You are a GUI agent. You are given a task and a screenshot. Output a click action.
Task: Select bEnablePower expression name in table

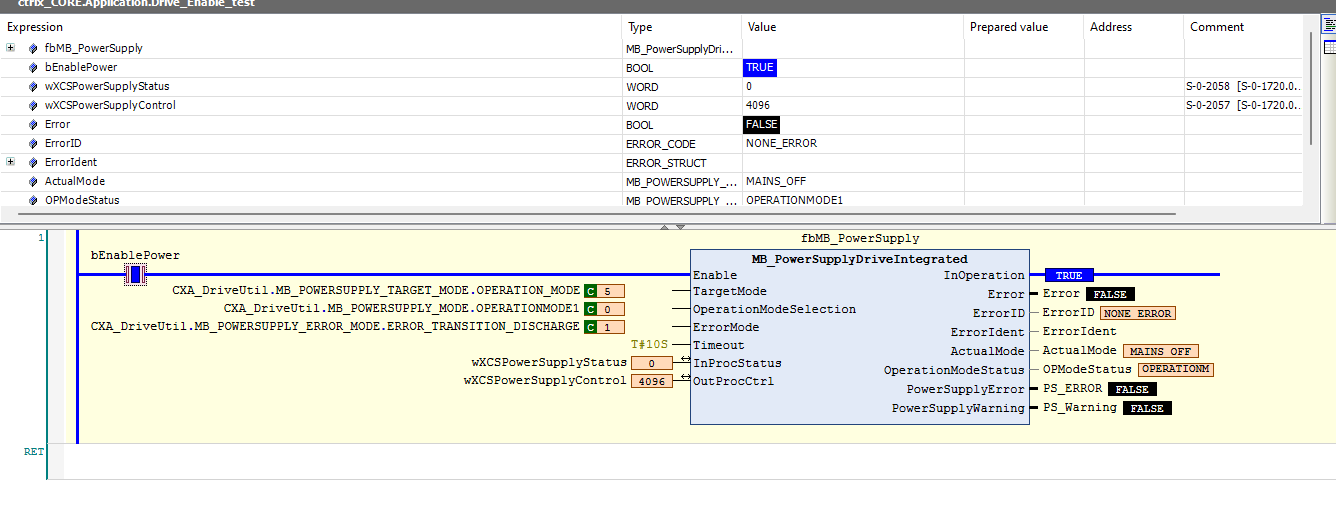tap(81, 68)
